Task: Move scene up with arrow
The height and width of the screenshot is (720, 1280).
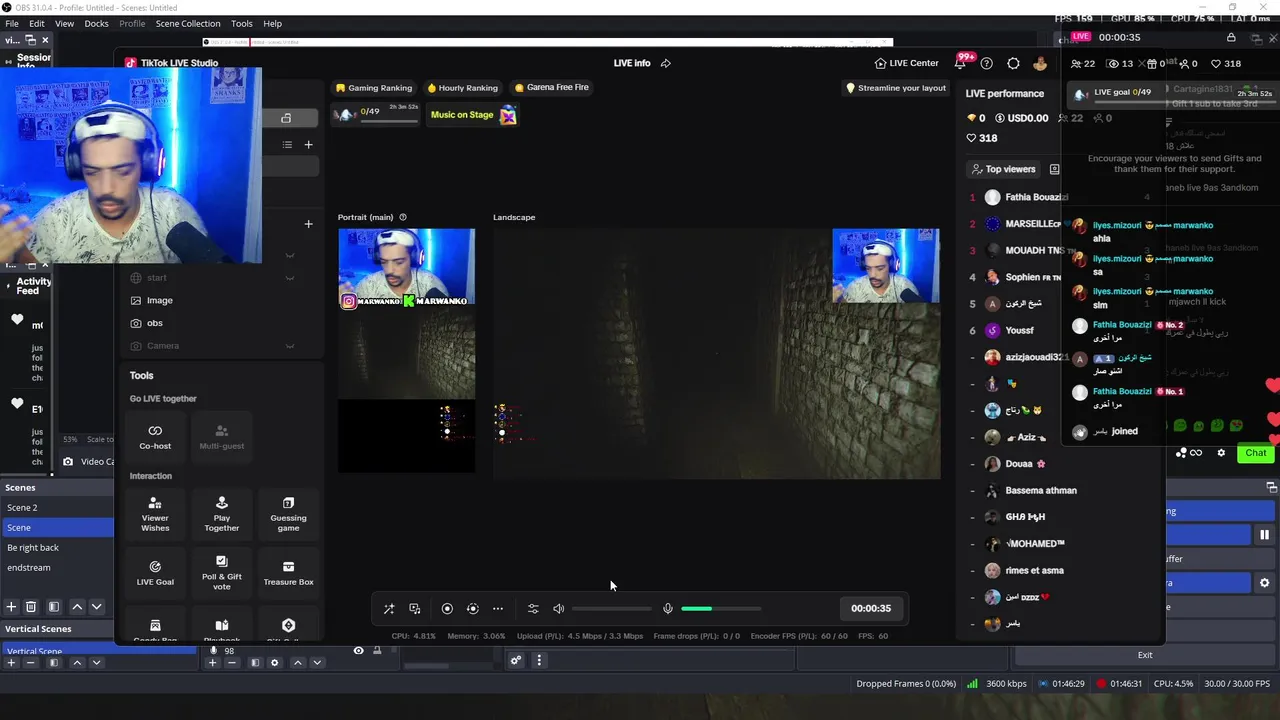Action: [77, 607]
